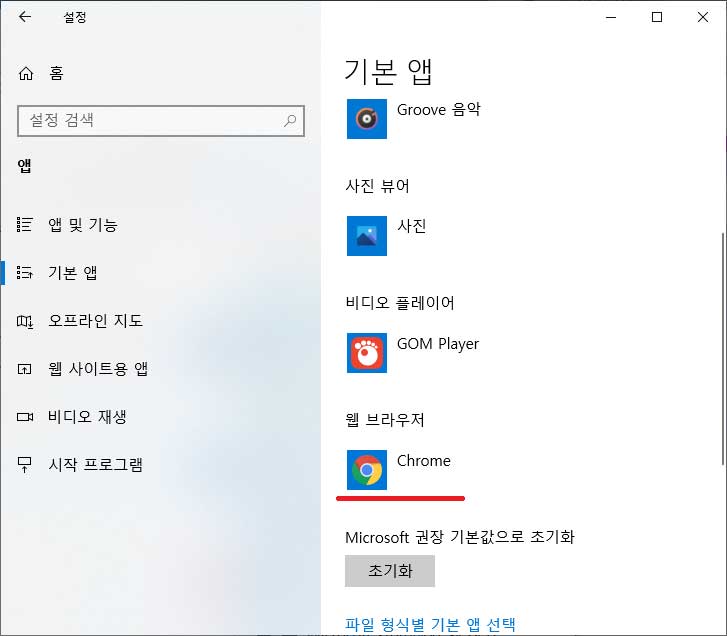The height and width of the screenshot is (636, 727).
Task: Click the Groove 음악 app icon
Action: click(x=367, y=119)
